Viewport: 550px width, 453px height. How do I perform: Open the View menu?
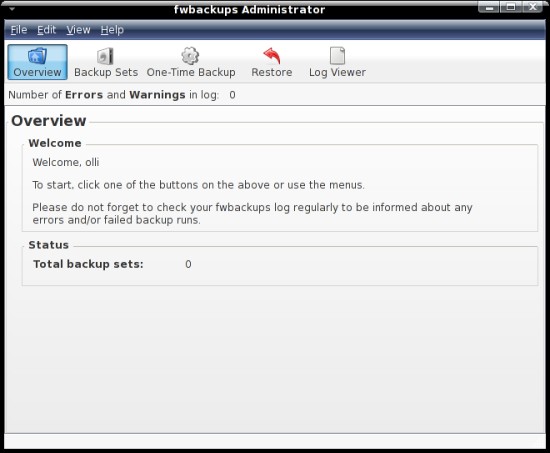pyautogui.click(x=78, y=30)
